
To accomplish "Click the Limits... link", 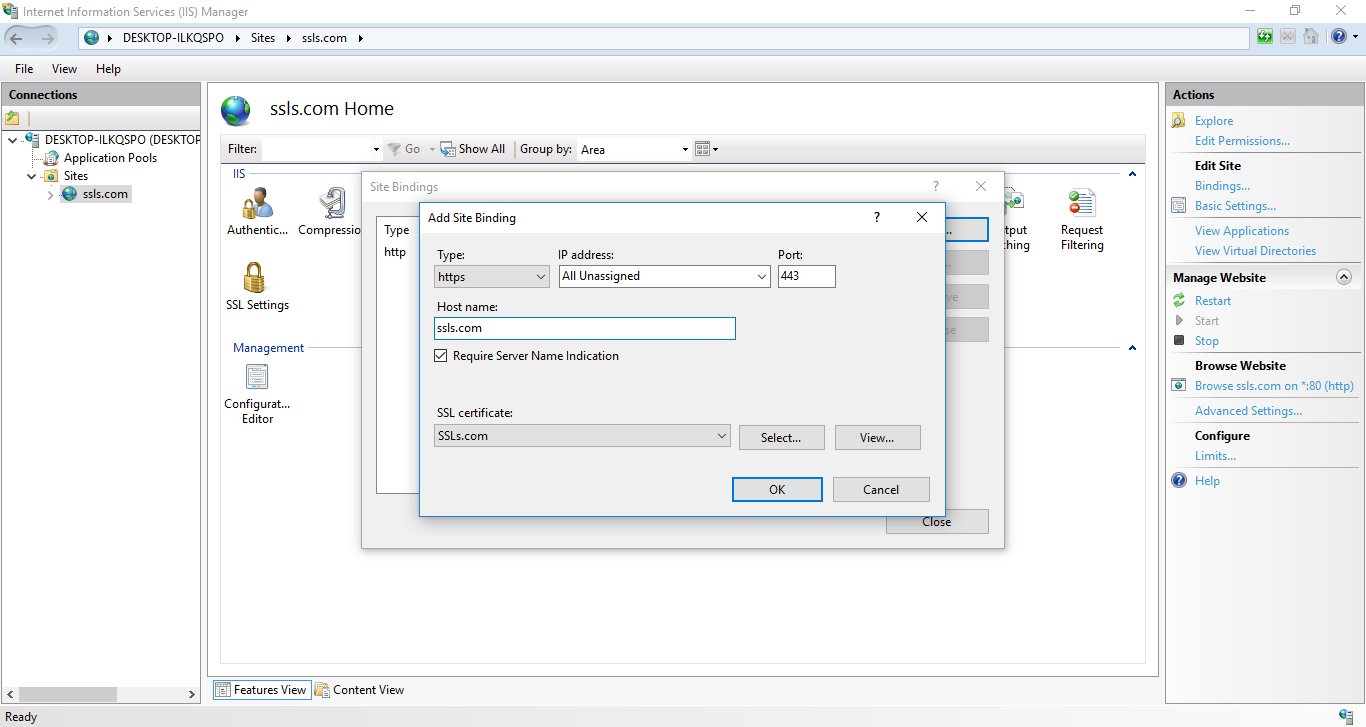I will (1215, 455).
